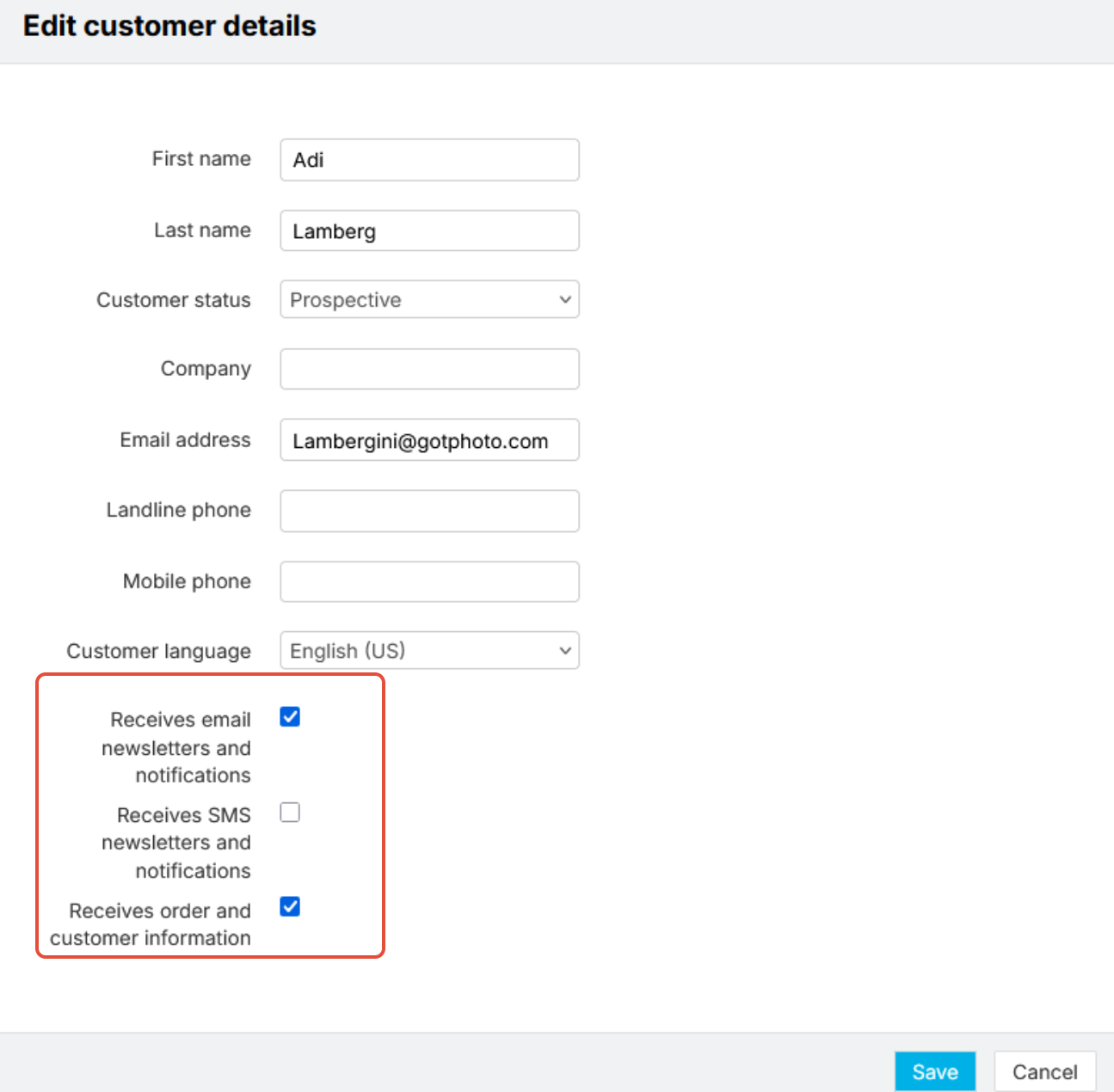Toggle Receives email newsletters and notifications checkbox

pyautogui.click(x=290, y=717)
